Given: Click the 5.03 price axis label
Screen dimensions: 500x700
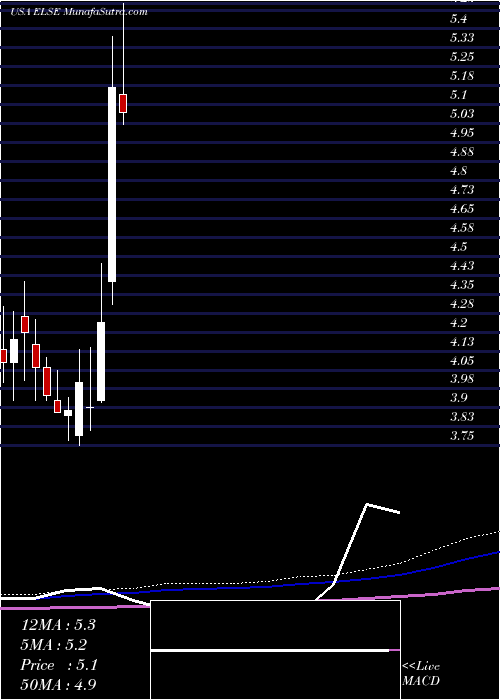Looking at the screenshot, I should (462, 114).
